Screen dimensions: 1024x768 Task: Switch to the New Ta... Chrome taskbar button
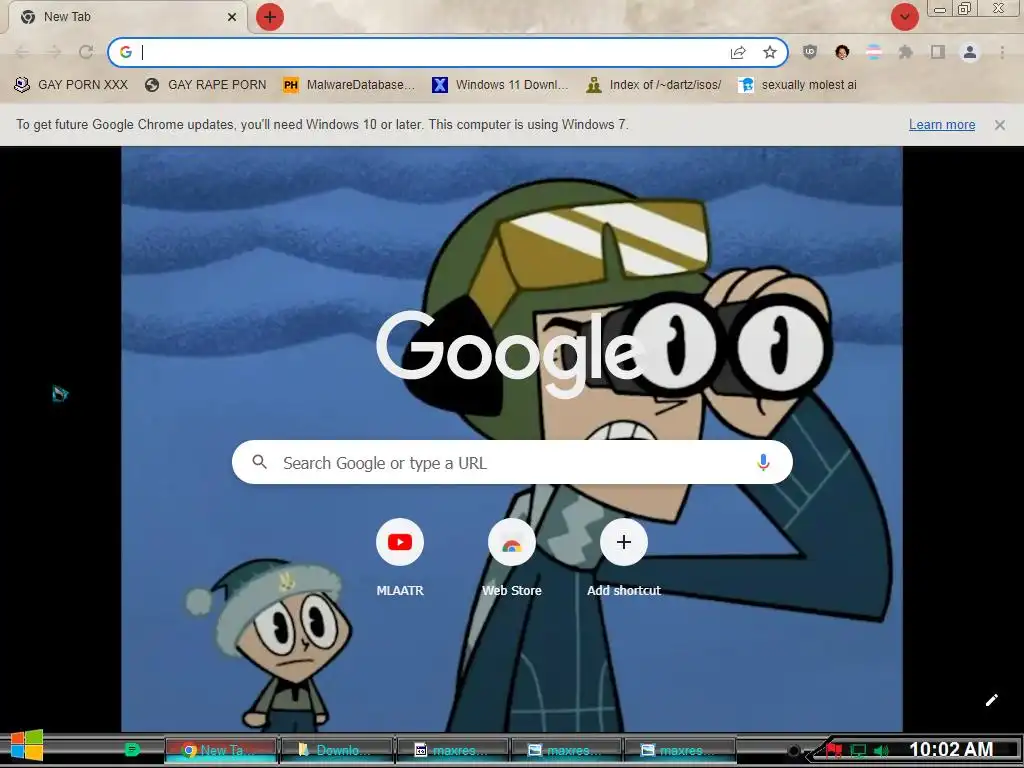pos(221,750)
